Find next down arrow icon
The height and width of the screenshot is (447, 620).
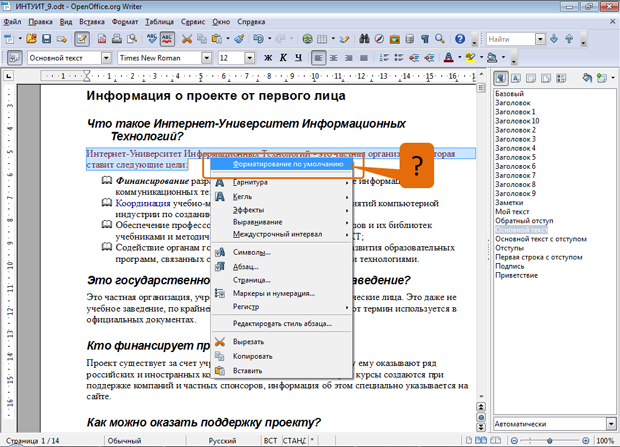pyautogui.click(x=554, y=39)
